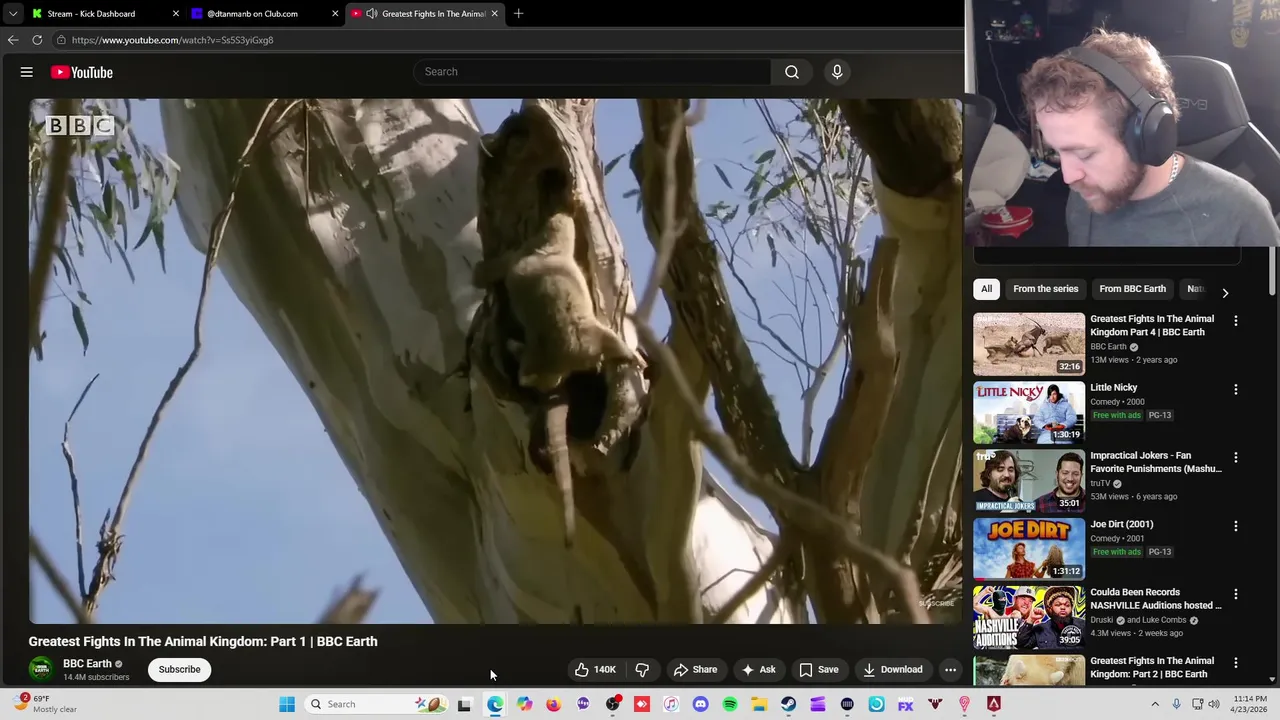The width and height of the screenshot is (1280, 720).
Task: Open FX app from taskbar
Action: (905, 704)
